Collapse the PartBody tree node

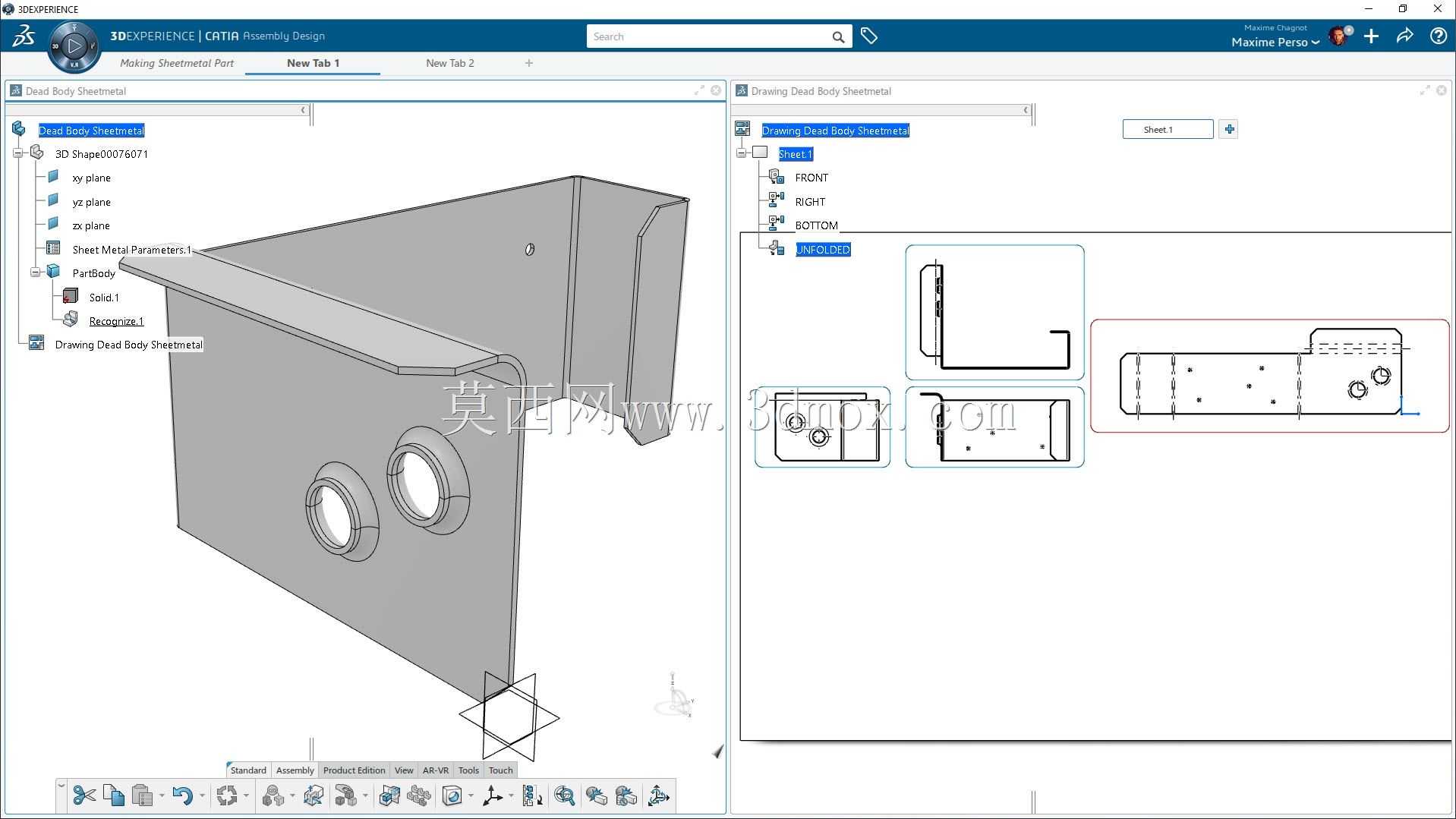[x=35, y=272]
